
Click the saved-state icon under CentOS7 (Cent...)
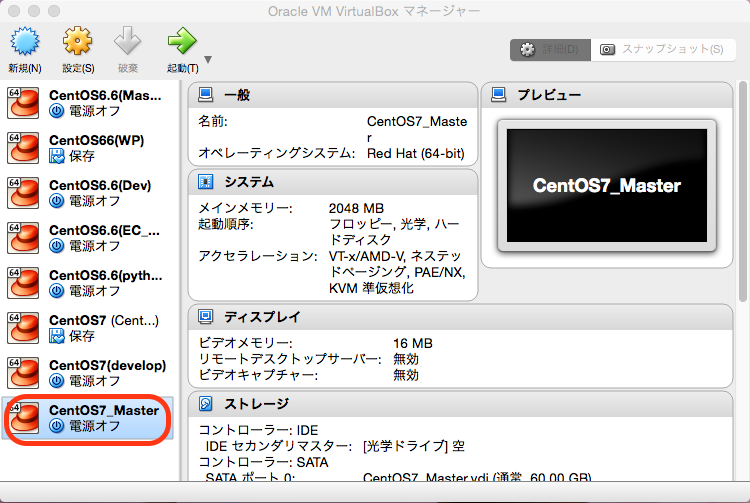56,336
